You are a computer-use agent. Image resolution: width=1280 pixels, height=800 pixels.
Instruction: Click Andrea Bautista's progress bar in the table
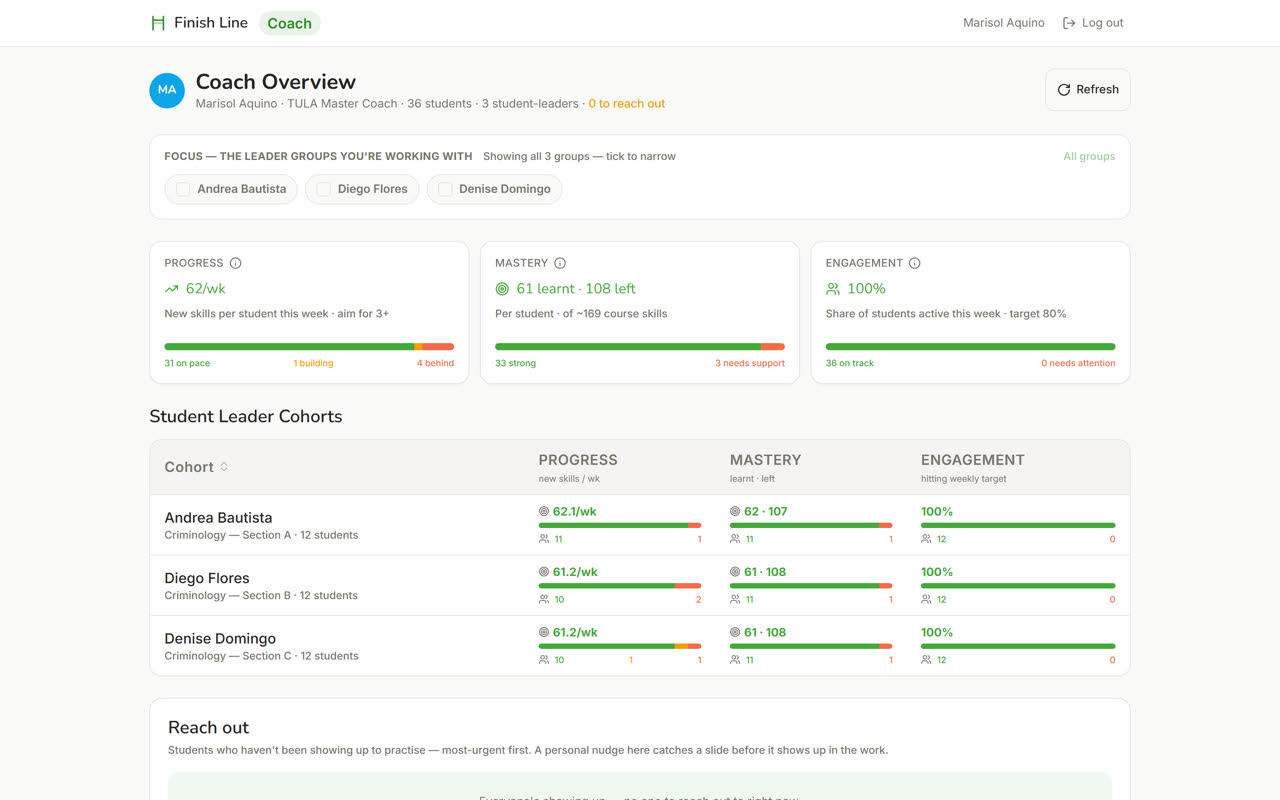(620, 525)
